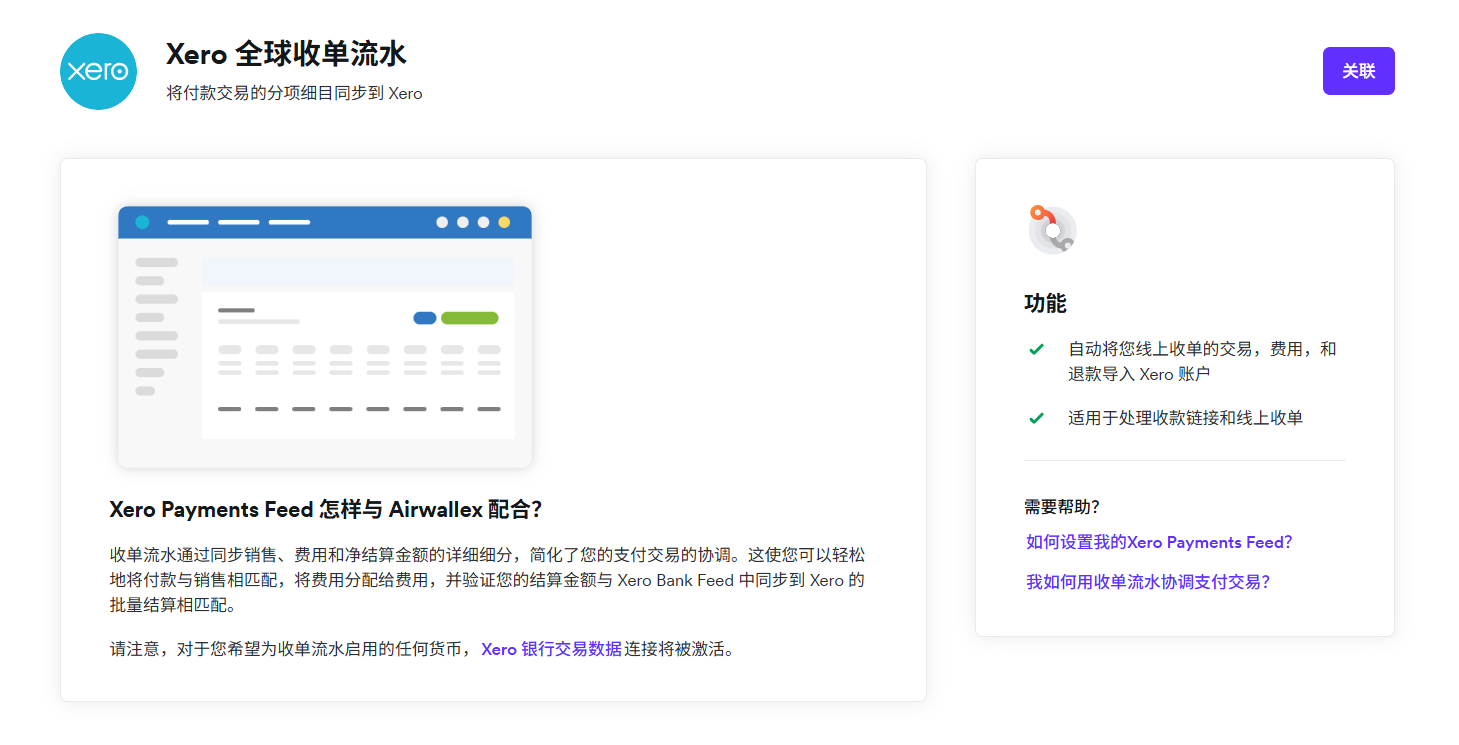Click the 功能 section heading
1459x745 pixels.
(1045, 304)
